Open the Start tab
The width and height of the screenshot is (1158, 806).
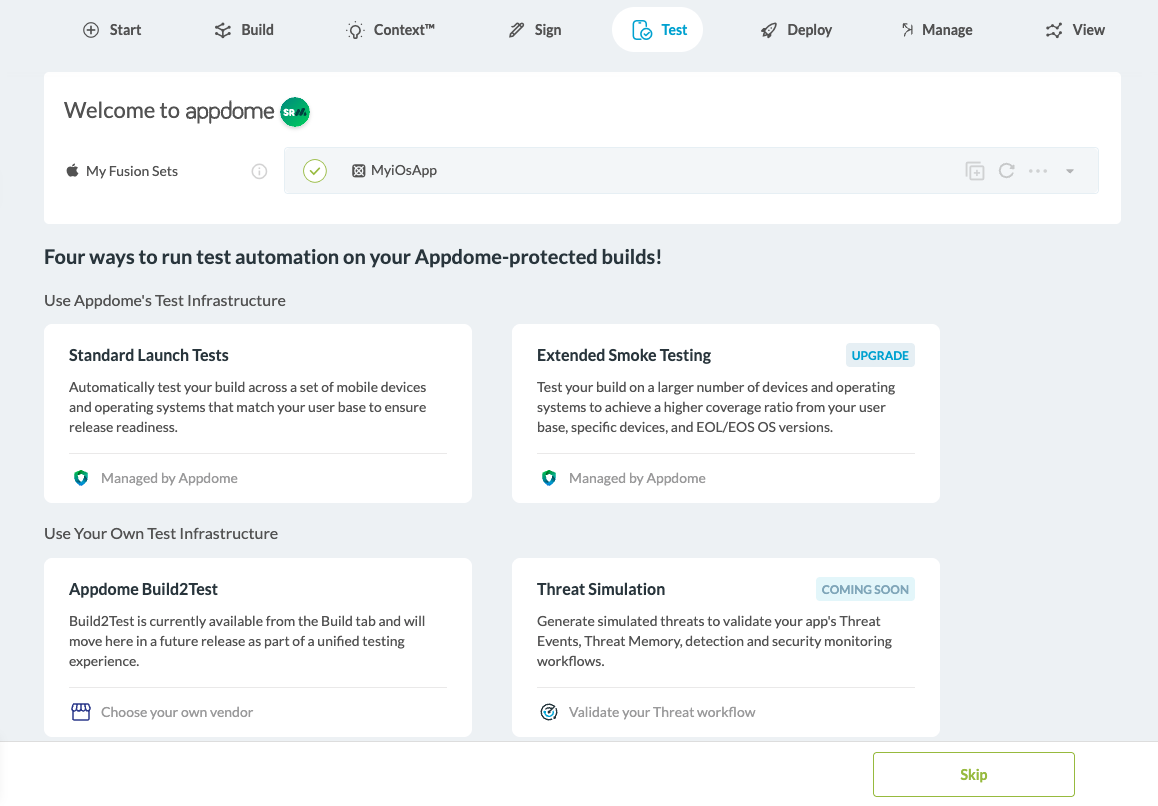[112, 30]
